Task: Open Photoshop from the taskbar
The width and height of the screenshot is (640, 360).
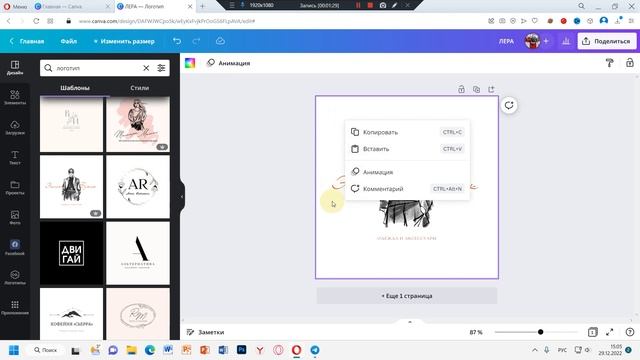Action: click(x=242, y=350)
